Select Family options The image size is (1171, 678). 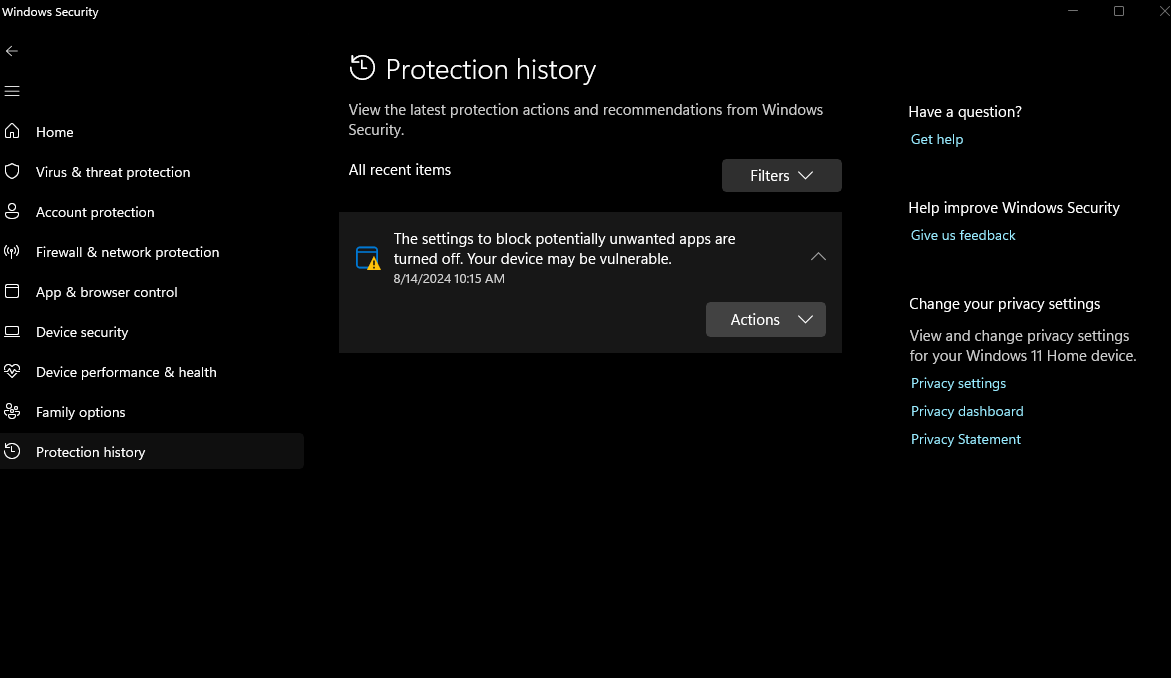point(152,412)
